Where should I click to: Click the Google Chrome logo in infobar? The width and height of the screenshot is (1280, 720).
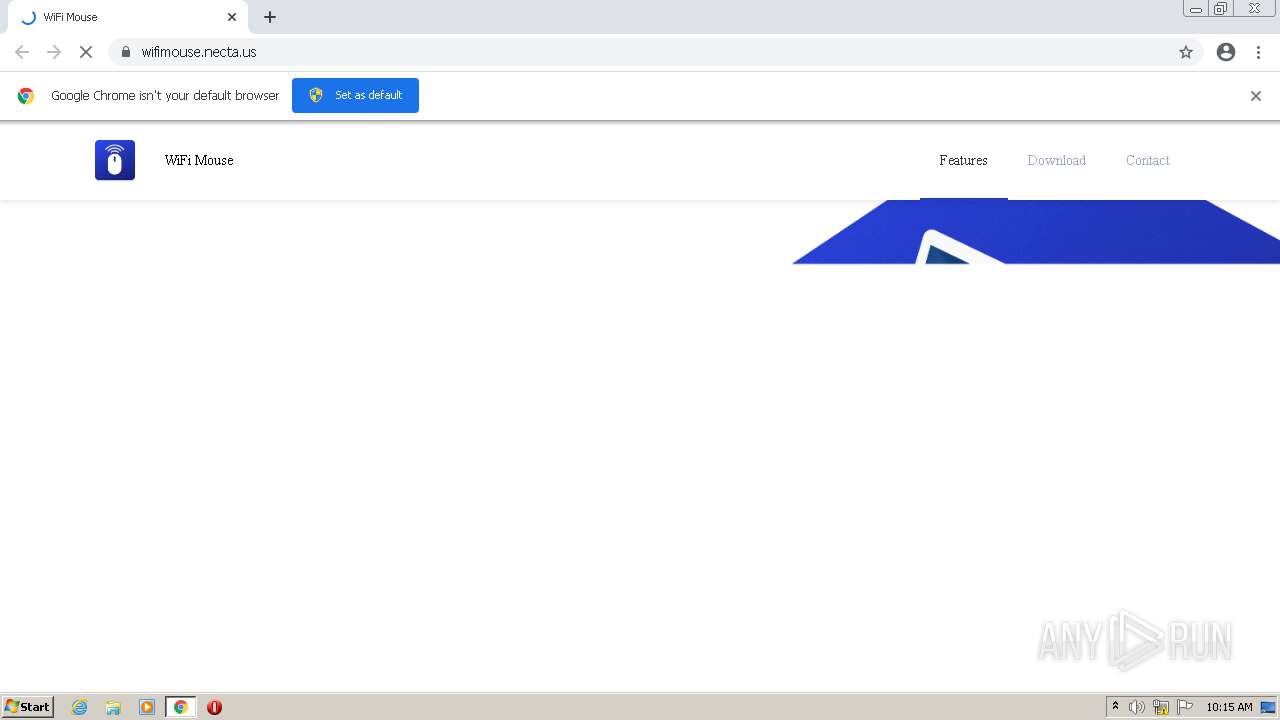(26, 96)
